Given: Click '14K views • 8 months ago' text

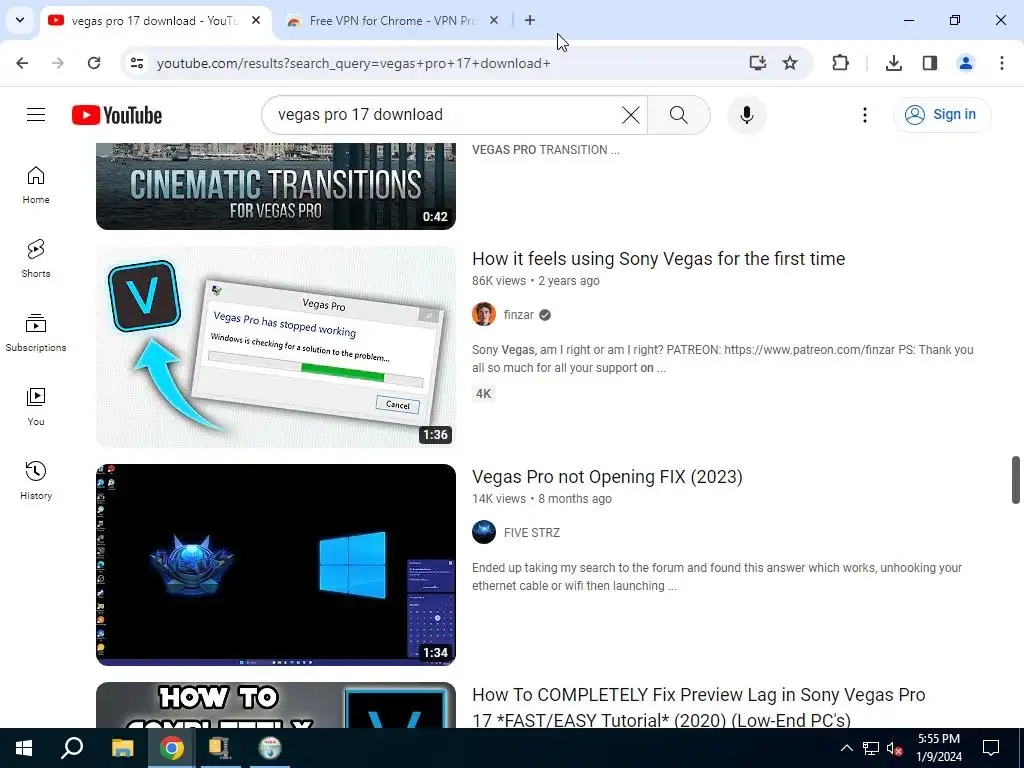Looking at the screenshot, I should pos(541,499).
